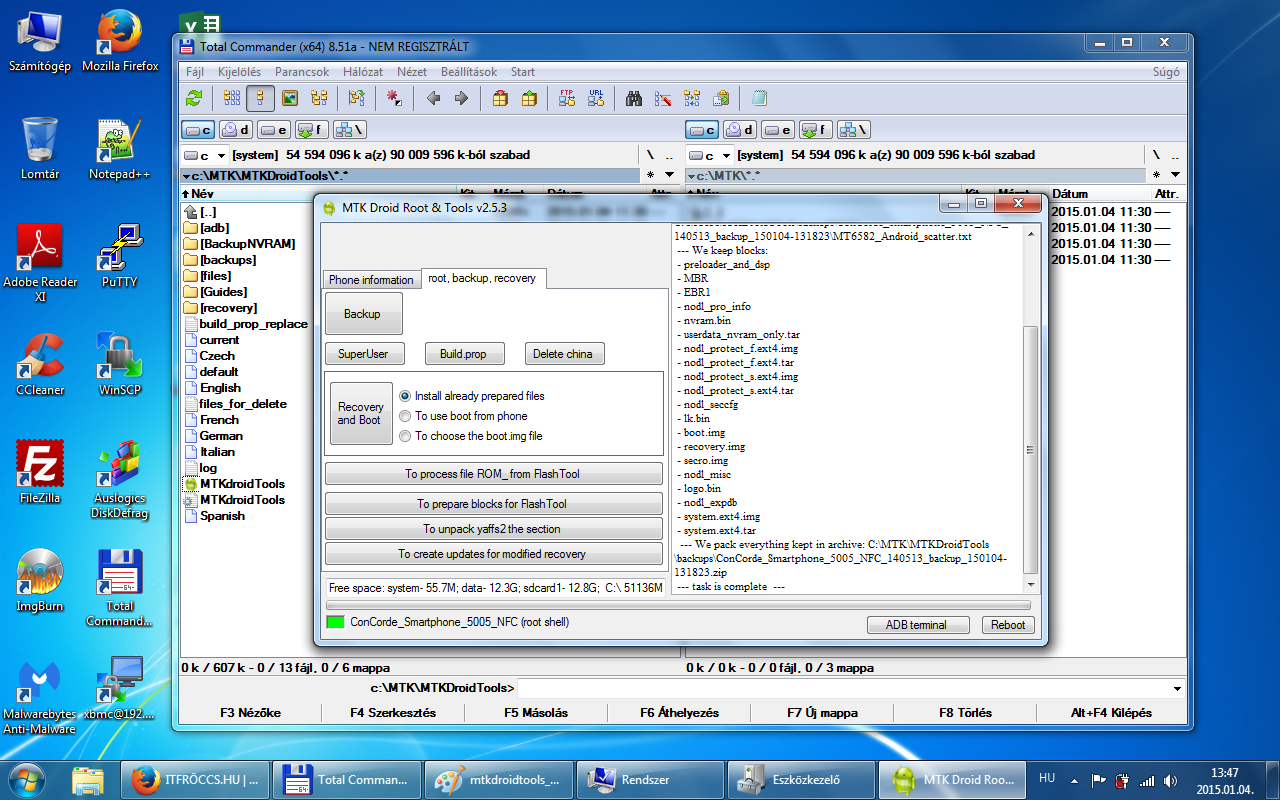Select 'To use boot from phone' option
This screenshot has height=800, width=1280.
405,416
